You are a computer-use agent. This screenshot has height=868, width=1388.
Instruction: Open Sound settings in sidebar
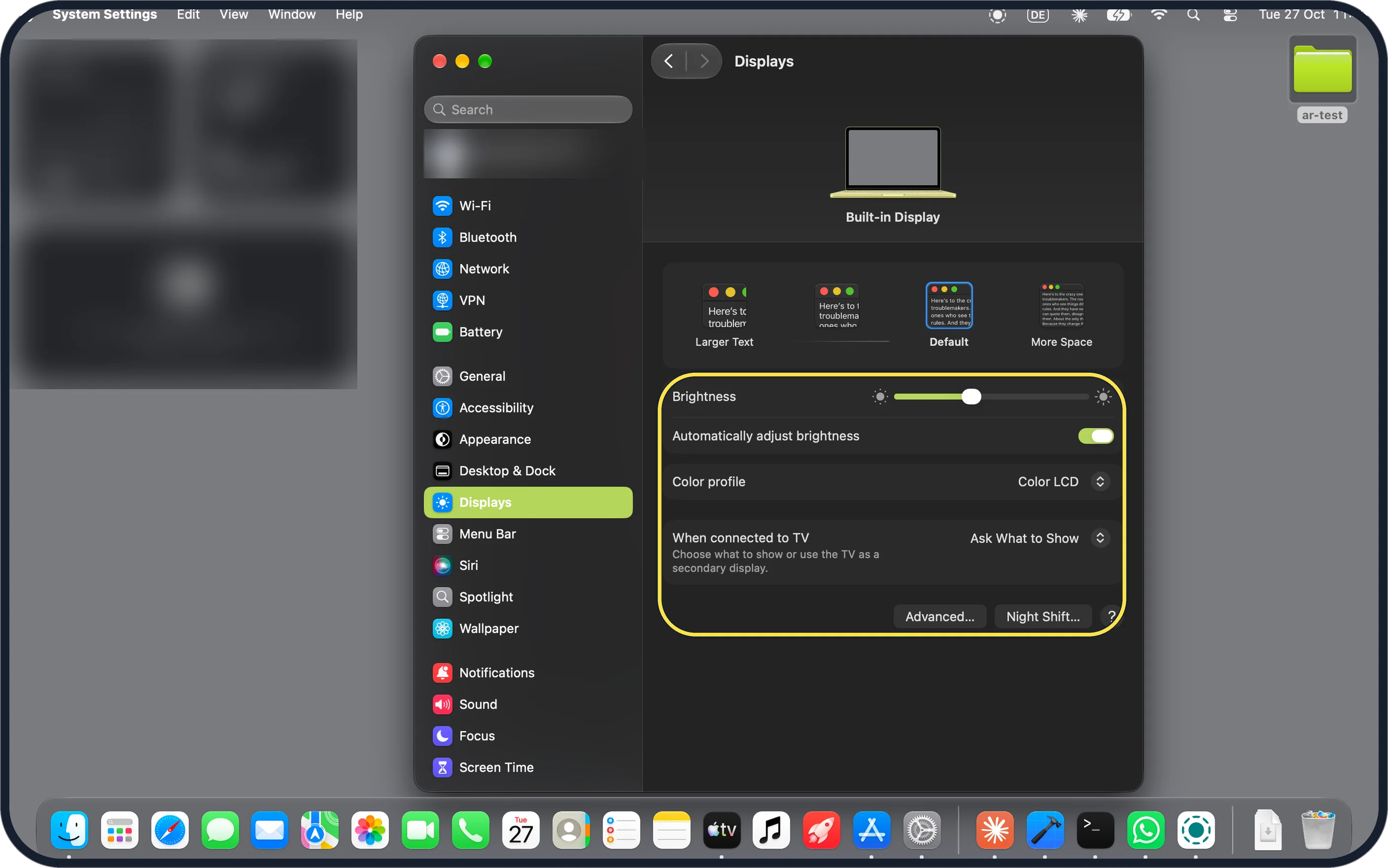(x=528, y=704)
